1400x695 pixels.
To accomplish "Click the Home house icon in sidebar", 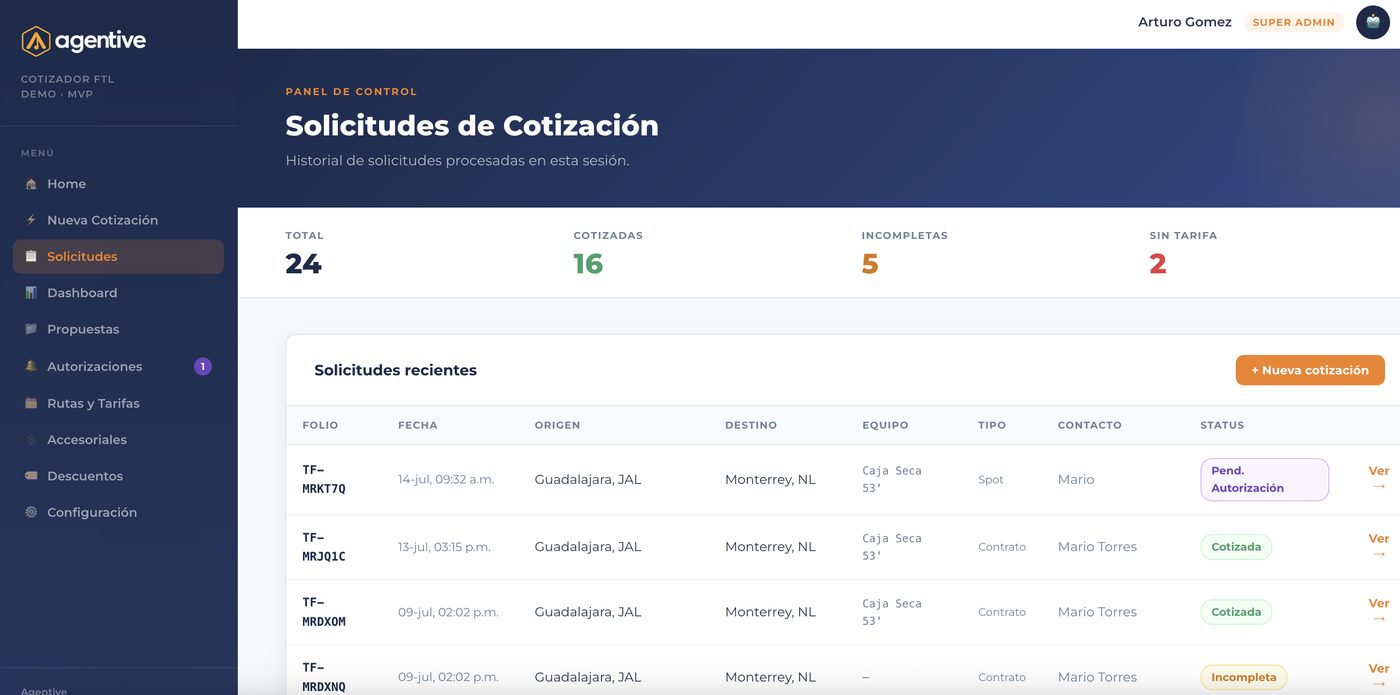I will (x=31, y=184).
